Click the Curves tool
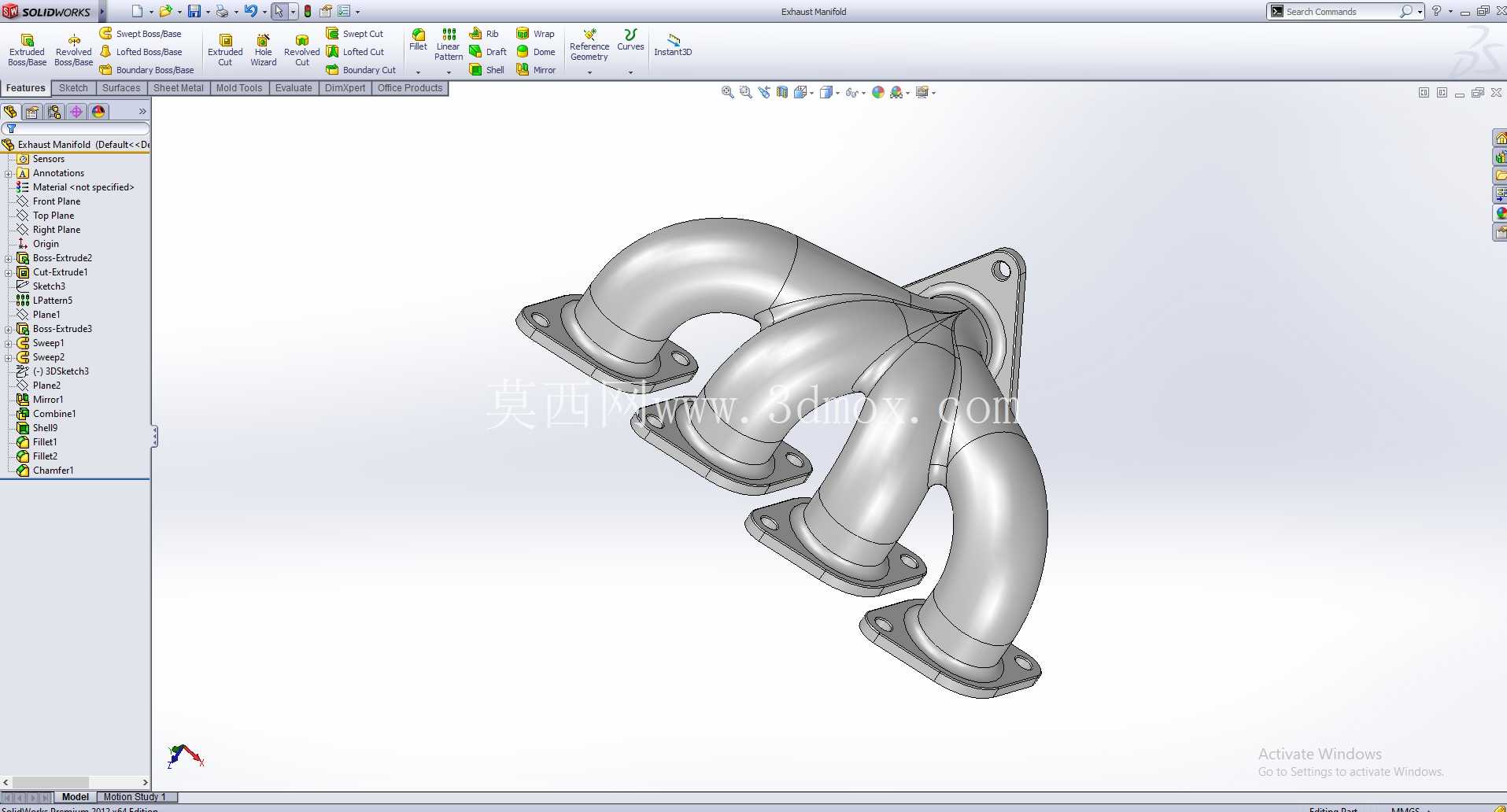Image resolution: width=1507 pixels, height=812 pixels. click(630, 40)
